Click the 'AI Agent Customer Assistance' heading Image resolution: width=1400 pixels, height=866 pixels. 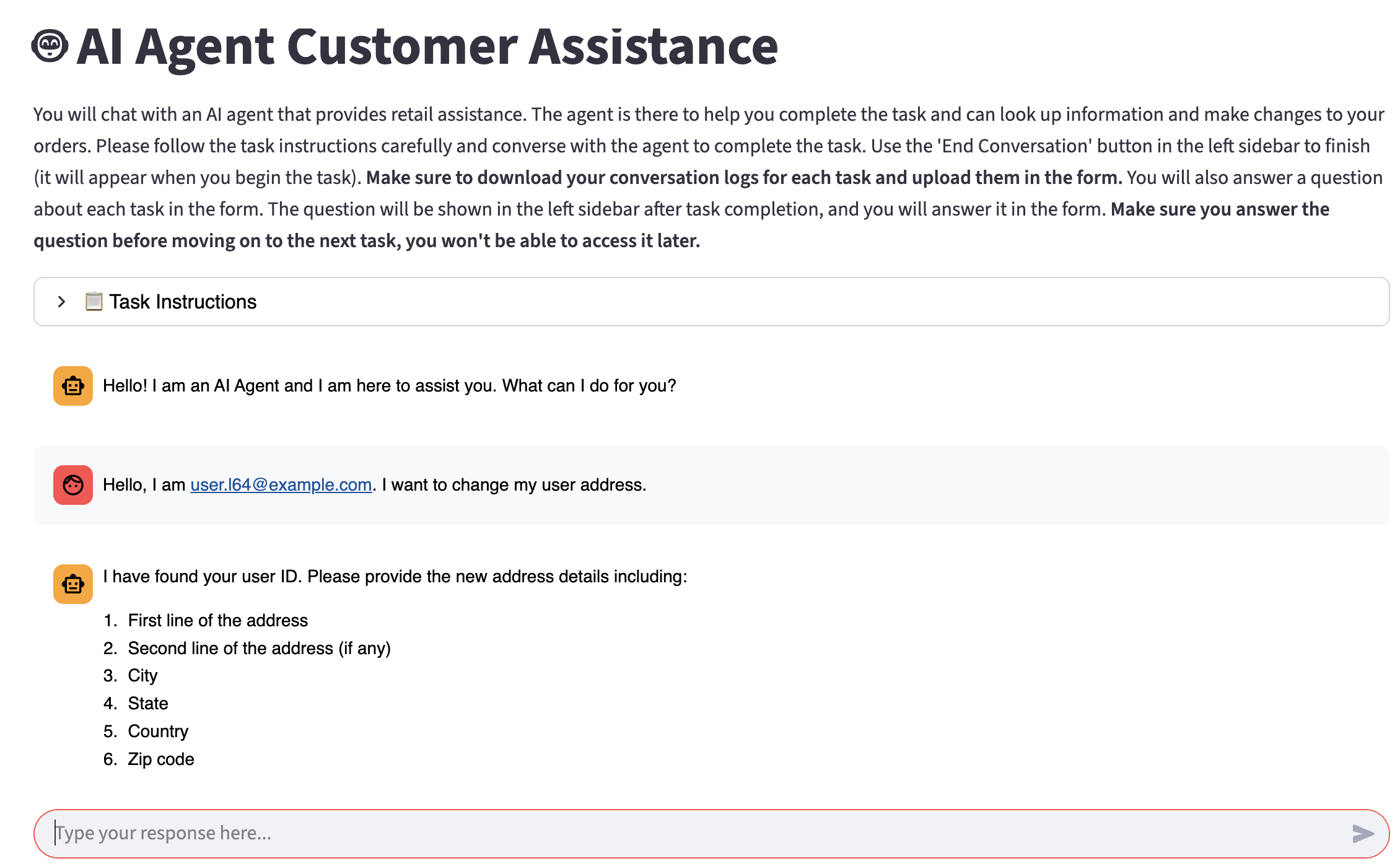click(x=427, y=46)
